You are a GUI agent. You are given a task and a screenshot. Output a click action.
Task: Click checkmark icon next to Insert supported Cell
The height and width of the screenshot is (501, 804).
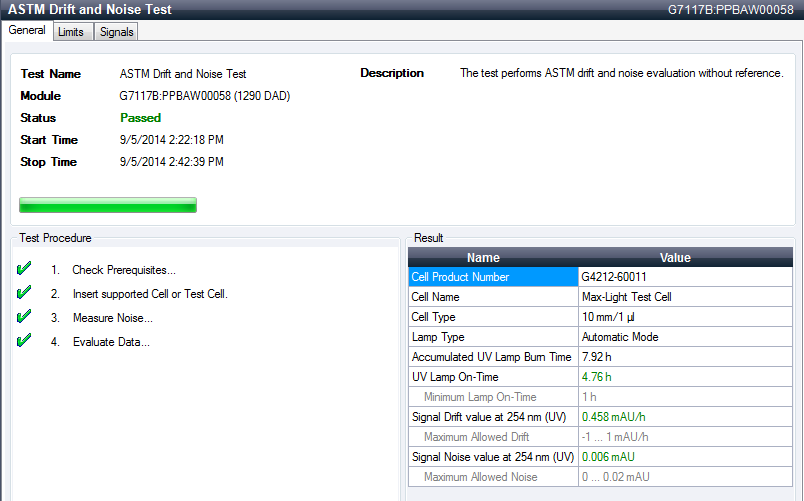25,293
